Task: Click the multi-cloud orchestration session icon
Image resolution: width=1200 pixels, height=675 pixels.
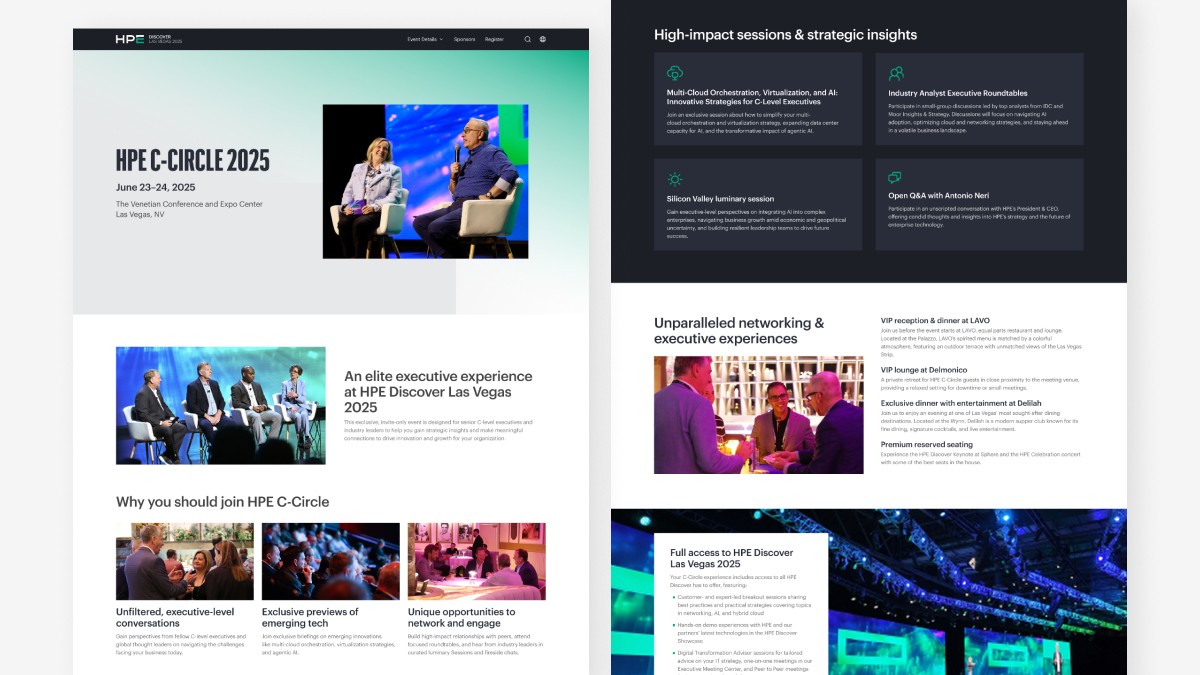Action: [675, 74]
